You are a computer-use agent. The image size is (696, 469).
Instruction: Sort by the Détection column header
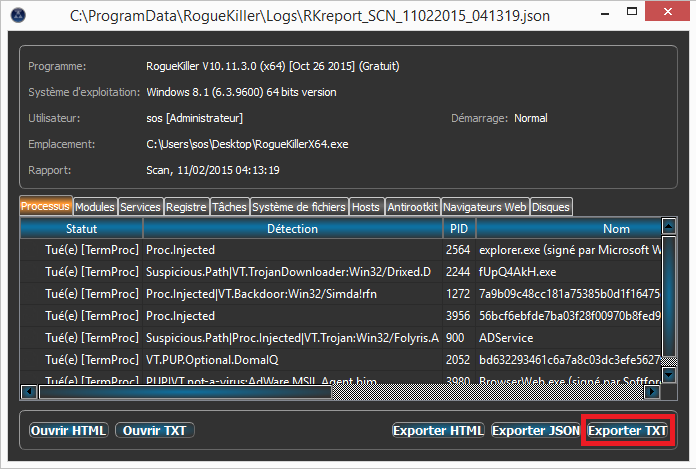pyautogui.click(x=291, y=229)
